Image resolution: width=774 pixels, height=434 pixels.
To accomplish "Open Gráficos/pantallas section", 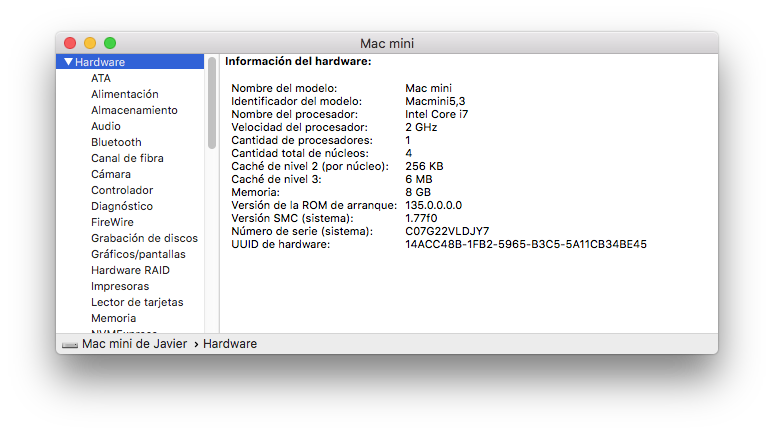I will pyautogui.click(x=138, y=254).
